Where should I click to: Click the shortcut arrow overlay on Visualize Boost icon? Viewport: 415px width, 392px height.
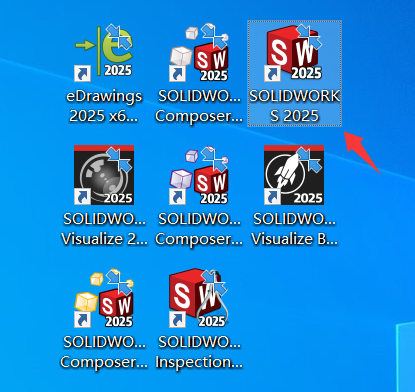pos(272,197)
